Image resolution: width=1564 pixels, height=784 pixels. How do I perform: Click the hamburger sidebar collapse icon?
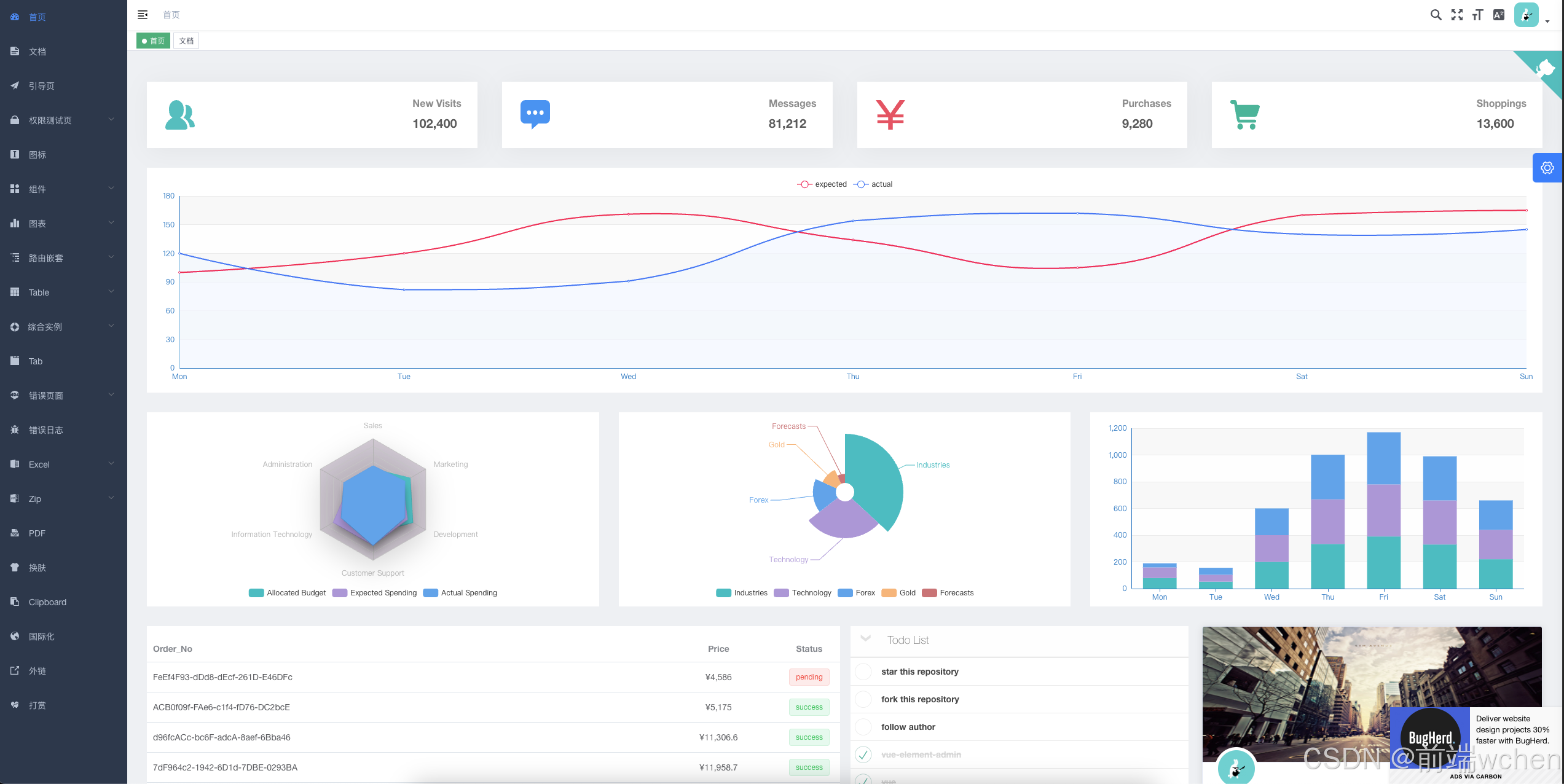pyautogui.click(x=143, y=15)
